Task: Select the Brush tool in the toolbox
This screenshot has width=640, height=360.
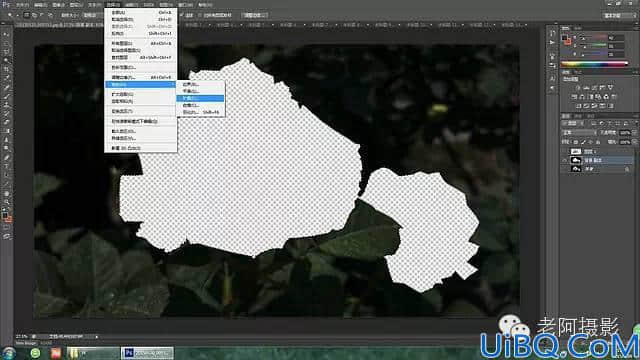Action: point(6,96)
